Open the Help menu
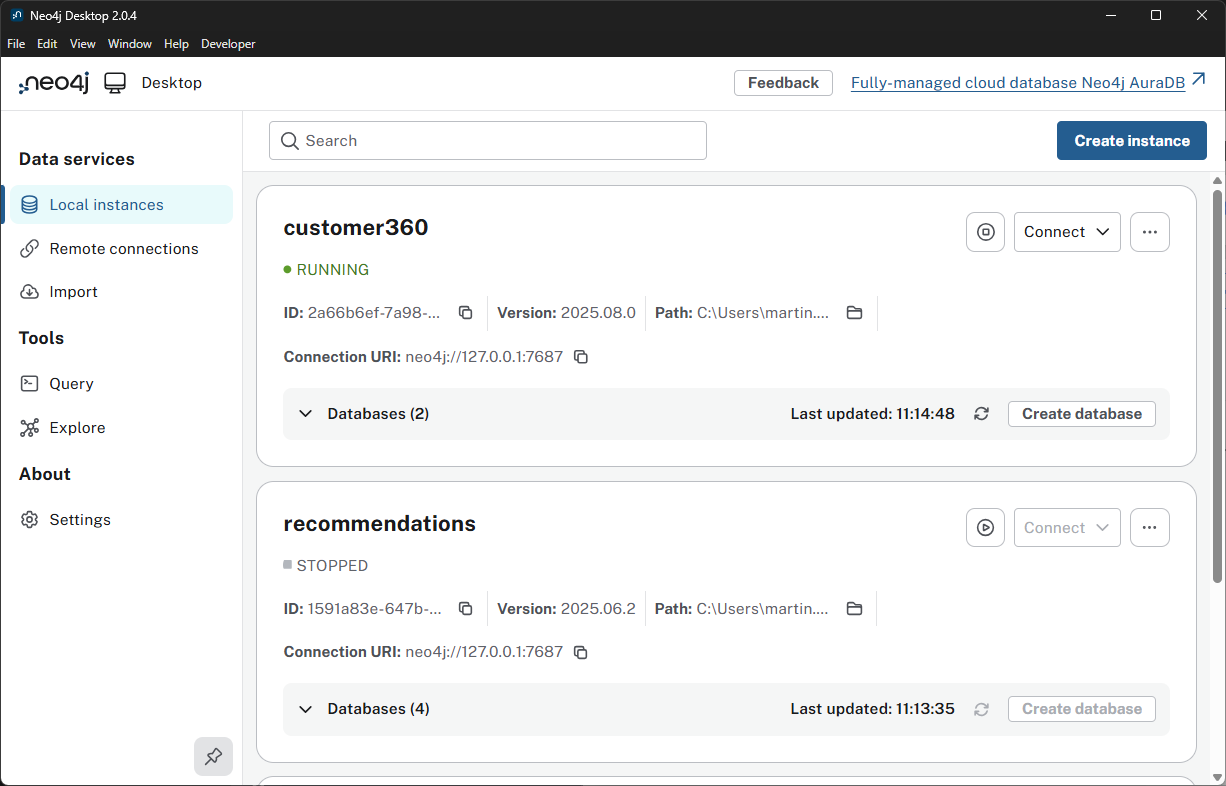1226x786 pixels. 176,44
